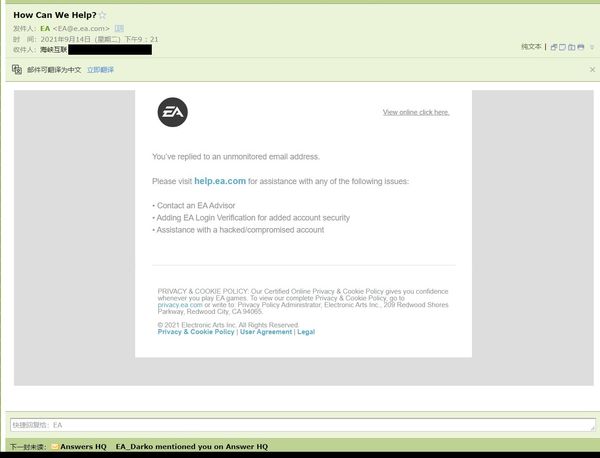Open the User Agreement footer link
The height and width of the screenshot is (458, 600).
tap(266, 332)
